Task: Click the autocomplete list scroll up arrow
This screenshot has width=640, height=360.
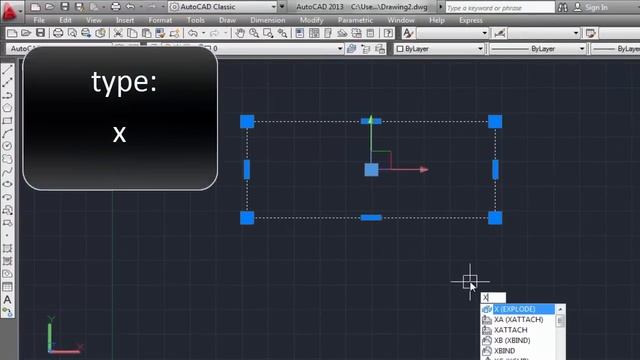Action: click(560, 309)
